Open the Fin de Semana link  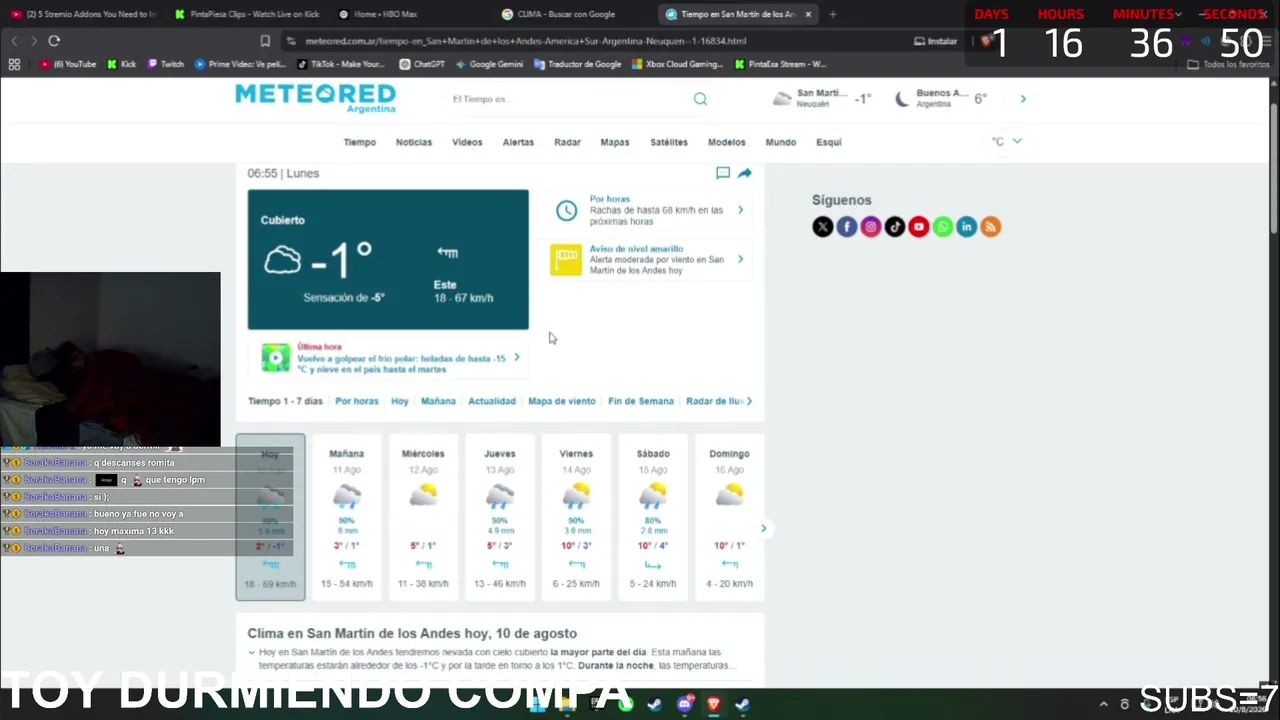pyautogui.click(x=641, y=401)
